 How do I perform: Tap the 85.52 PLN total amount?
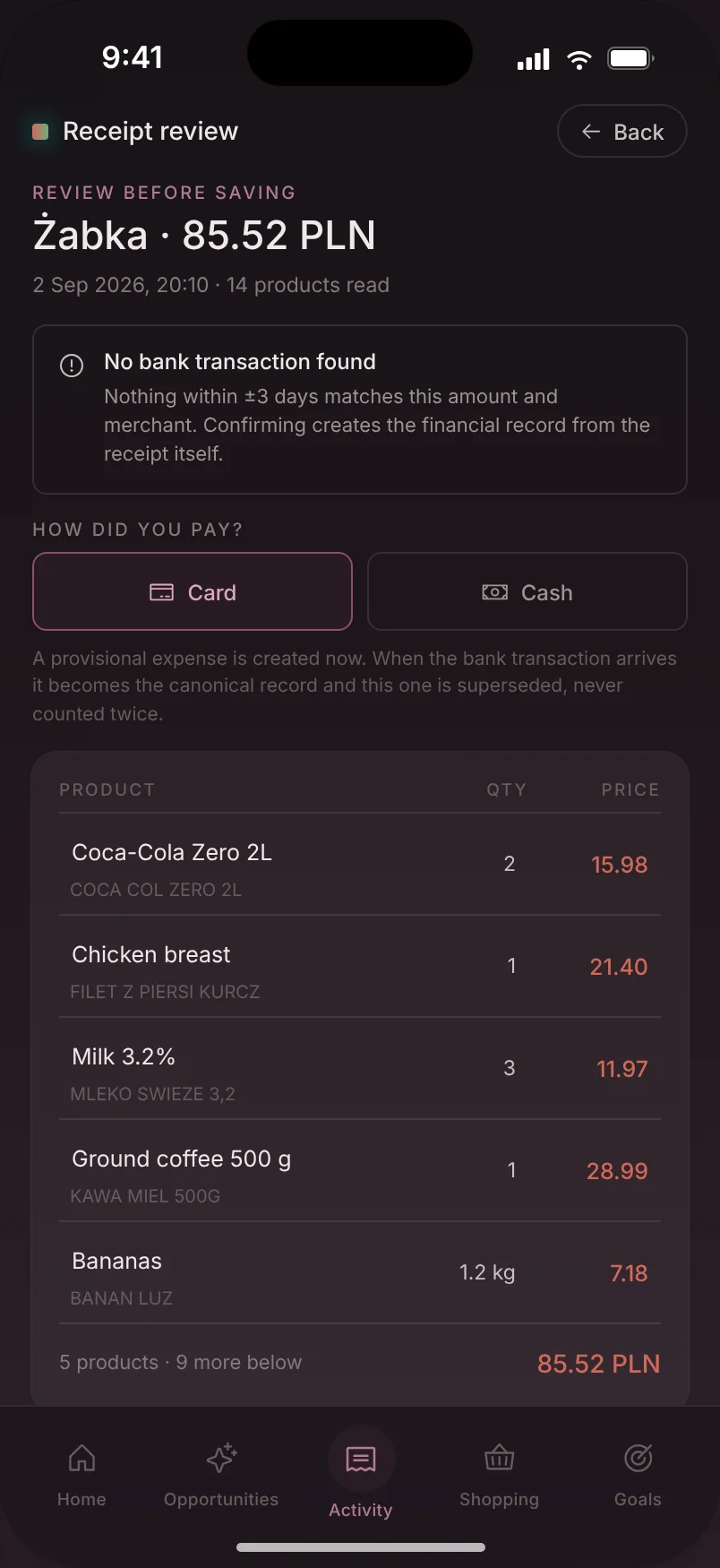[598, 1364]
